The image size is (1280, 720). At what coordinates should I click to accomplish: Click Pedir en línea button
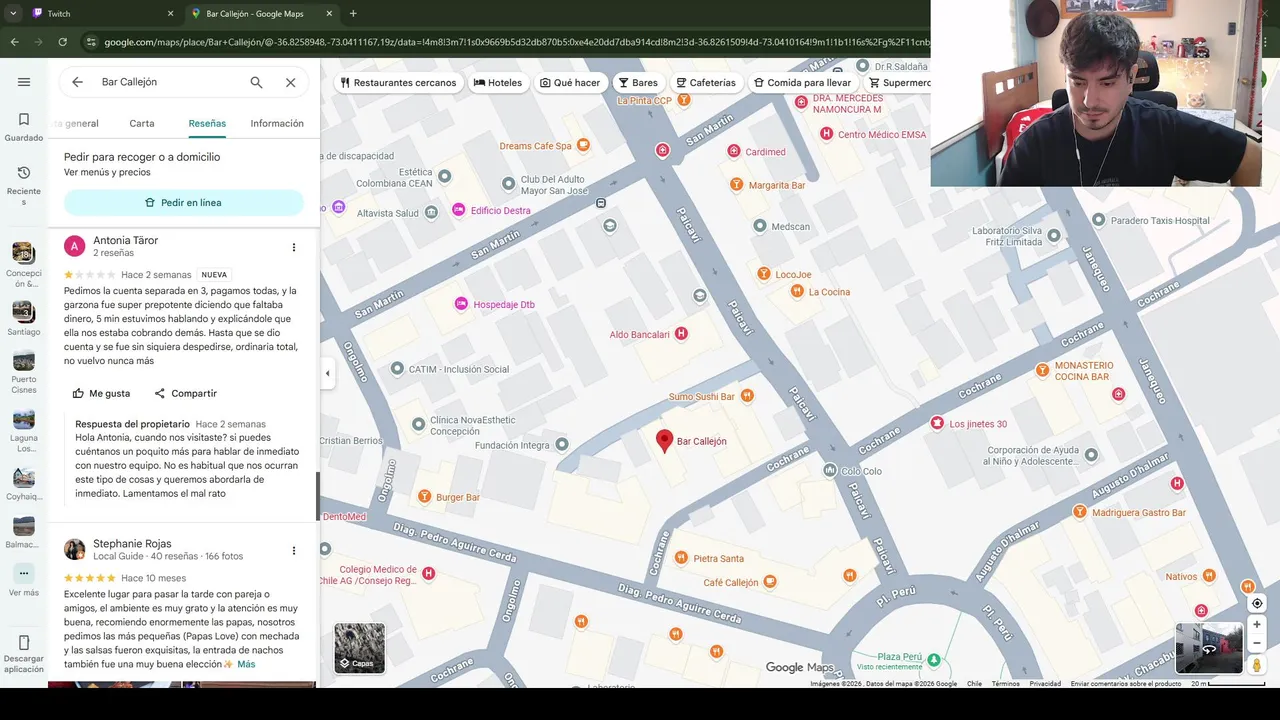point(184,202)
